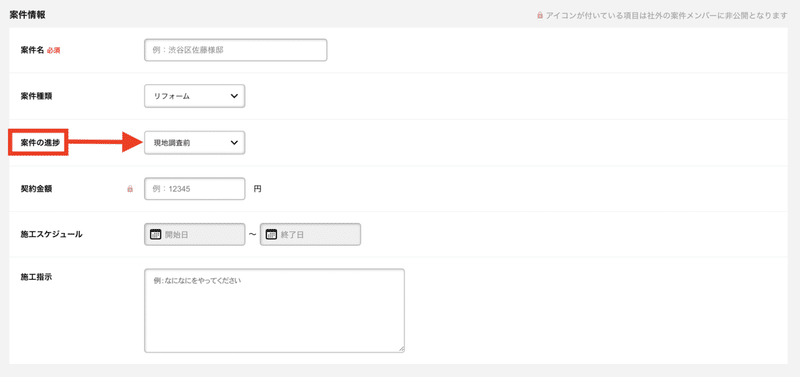
Task: Click the 案件名 text input field
Action: [x=236, y=50]
